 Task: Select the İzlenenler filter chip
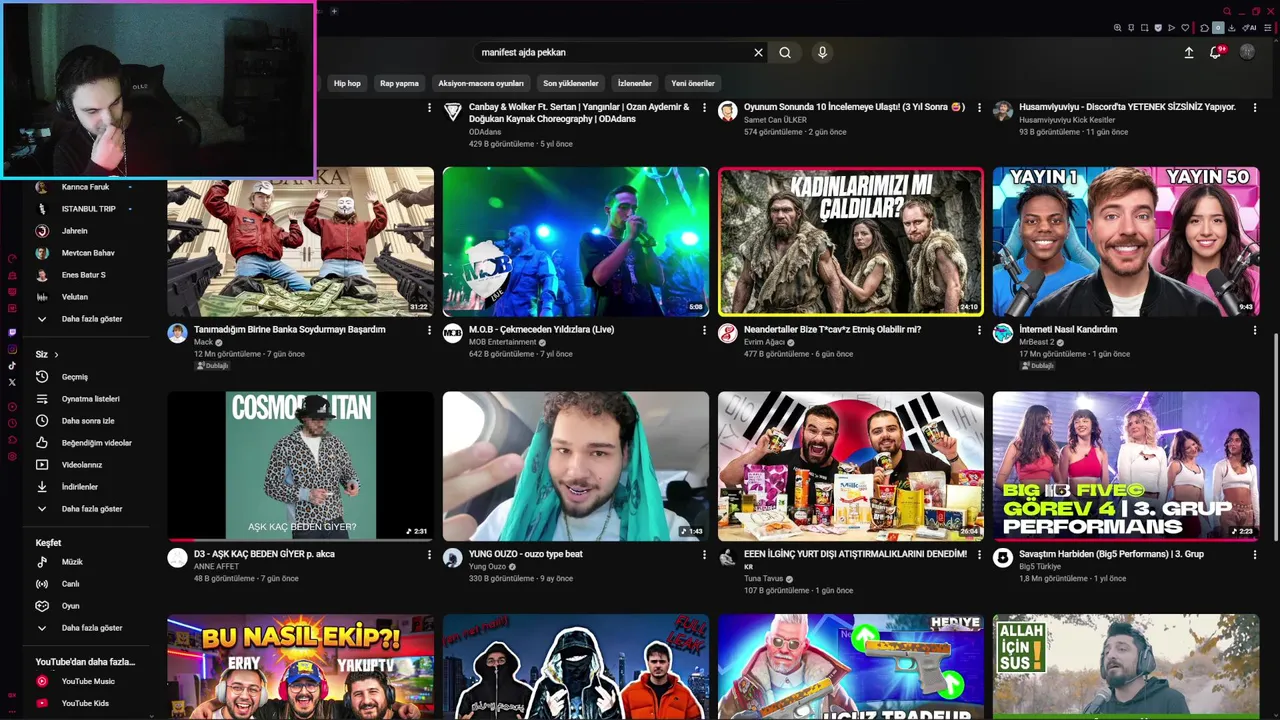[x=635, y=83]
